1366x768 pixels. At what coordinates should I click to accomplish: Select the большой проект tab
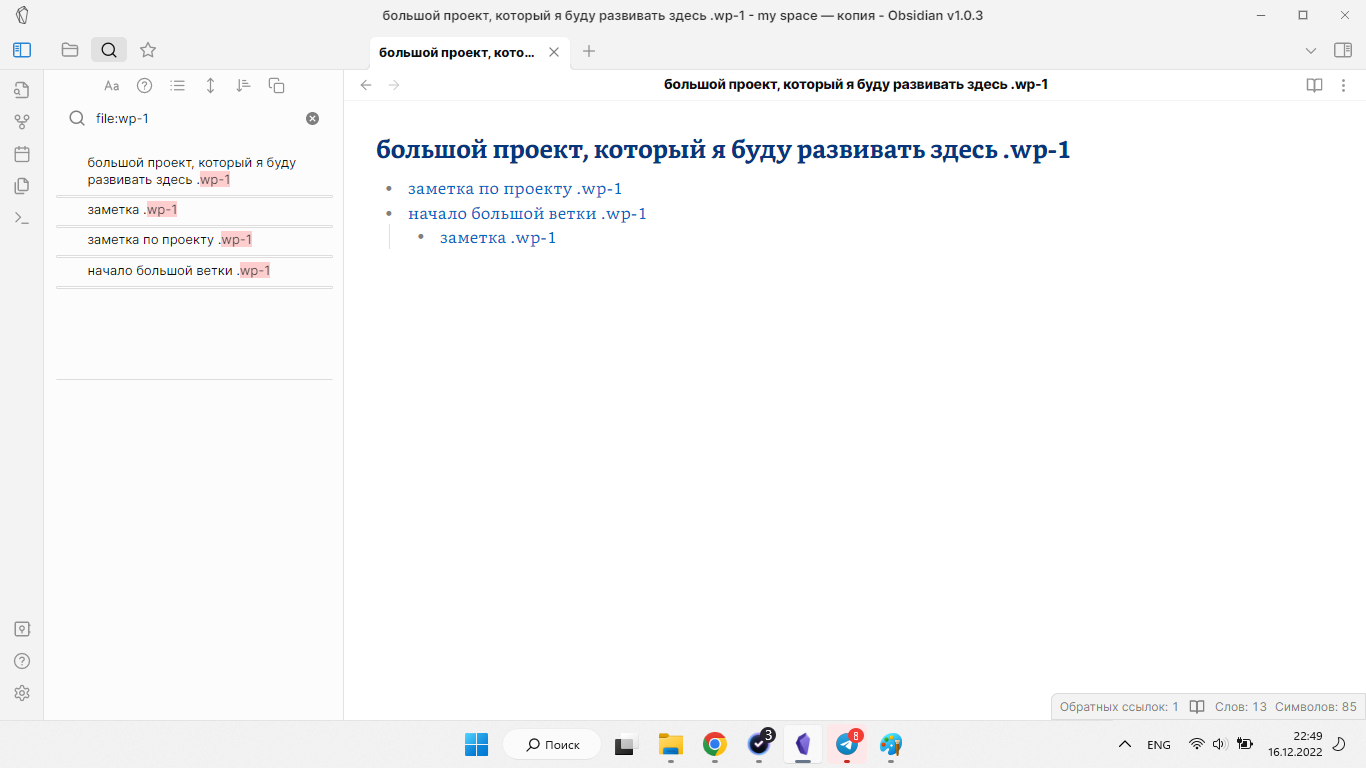coord(469,51)
